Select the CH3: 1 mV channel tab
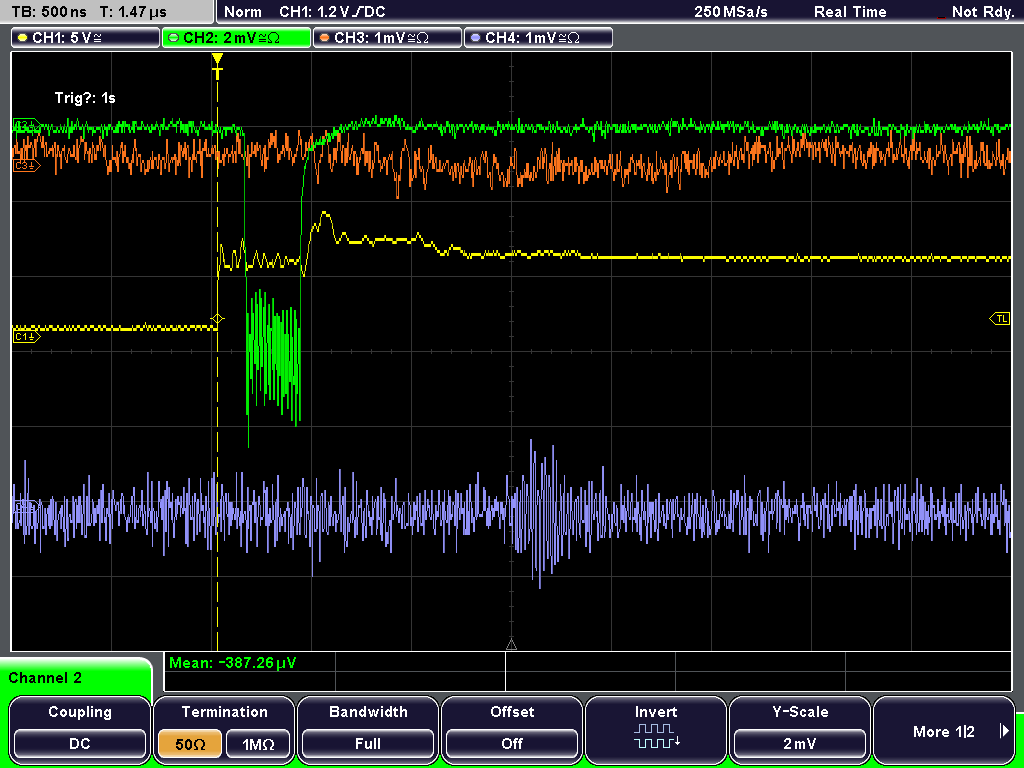 [x=387, y=38]
